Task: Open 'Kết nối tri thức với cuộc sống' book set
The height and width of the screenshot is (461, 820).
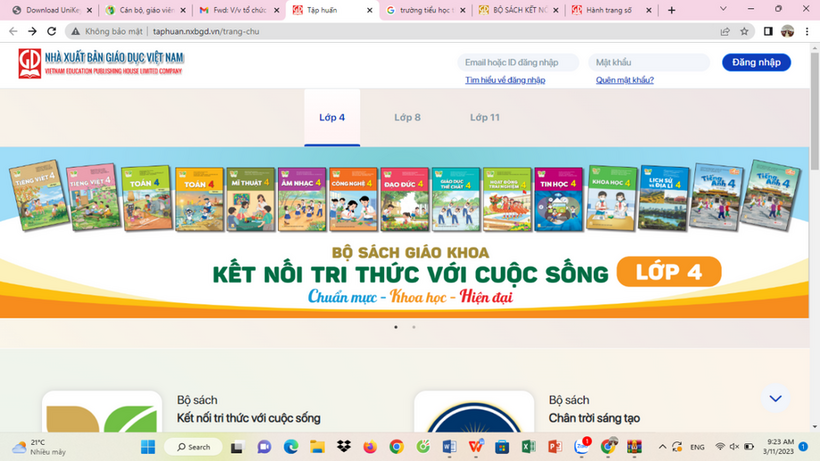Action: pyautogui.click(x=248, y=418)
